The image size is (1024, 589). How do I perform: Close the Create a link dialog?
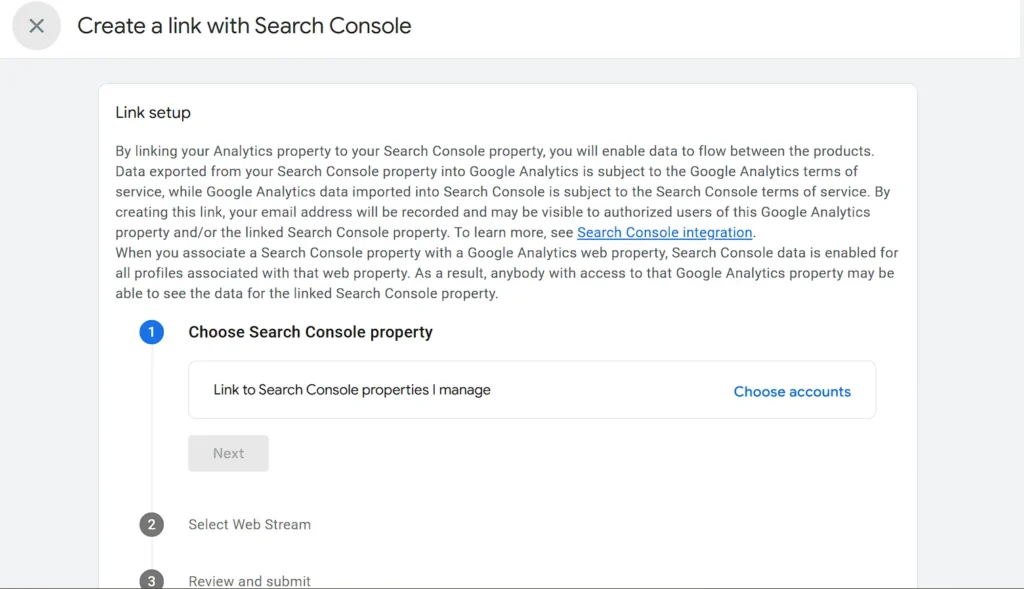(37, 26)
